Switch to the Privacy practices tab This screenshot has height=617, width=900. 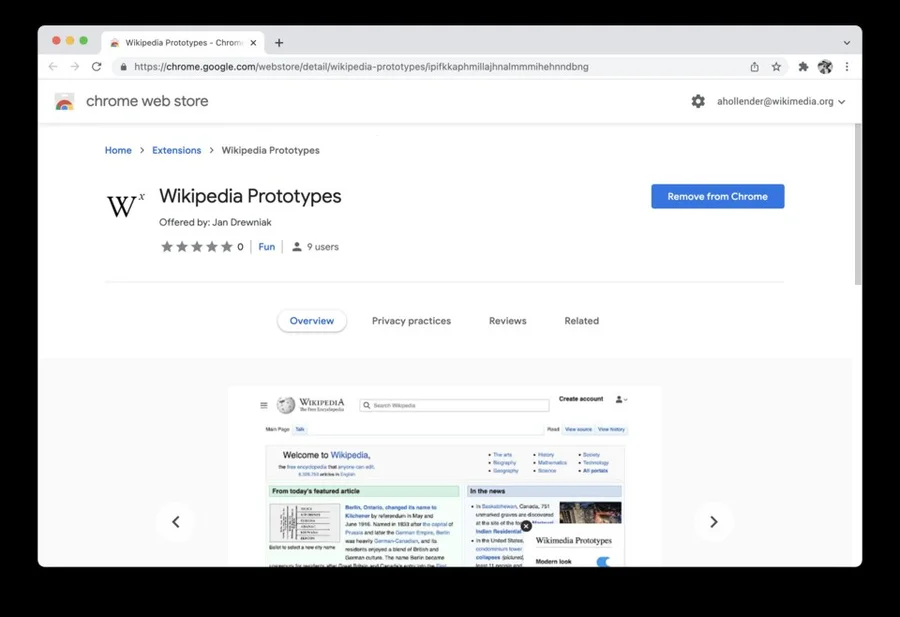(412, 321)
